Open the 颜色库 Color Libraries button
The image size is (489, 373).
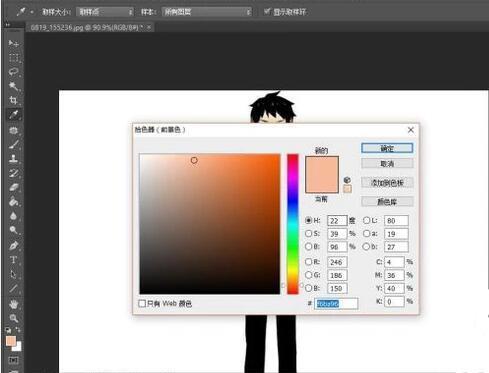[x=387, y=201]
